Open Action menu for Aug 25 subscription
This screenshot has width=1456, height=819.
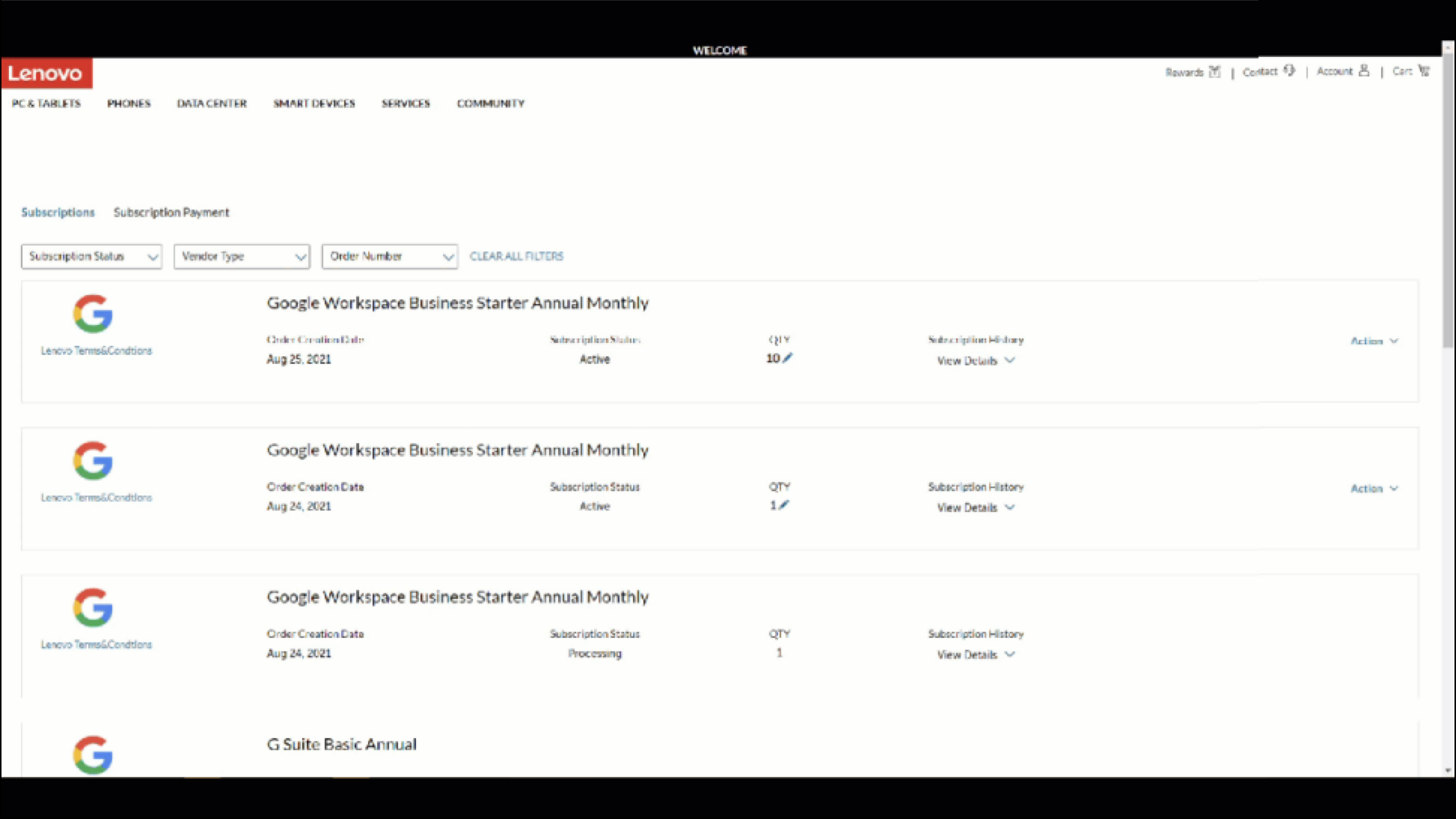1374,341
